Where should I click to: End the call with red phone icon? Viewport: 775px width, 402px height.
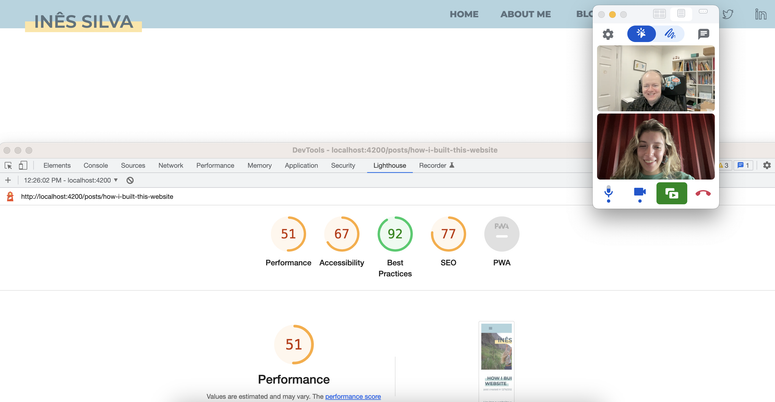(702, 193)
